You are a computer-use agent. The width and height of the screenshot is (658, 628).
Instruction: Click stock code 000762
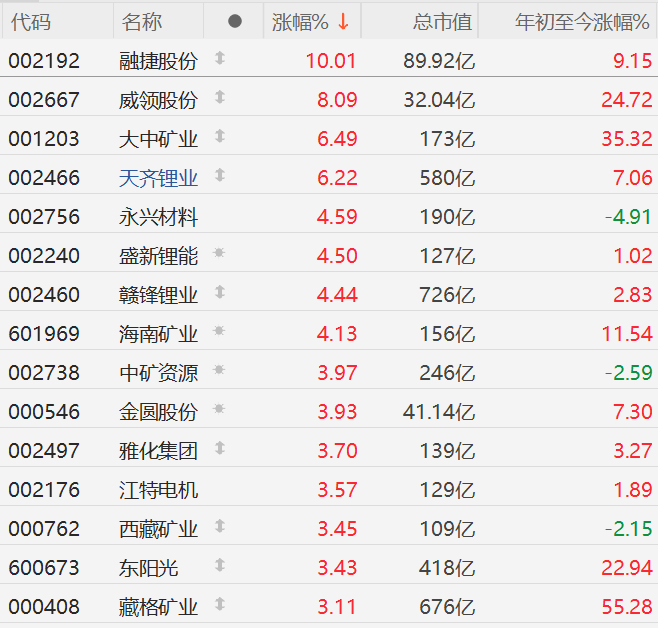pyautogui.click(x=44, y=529)
